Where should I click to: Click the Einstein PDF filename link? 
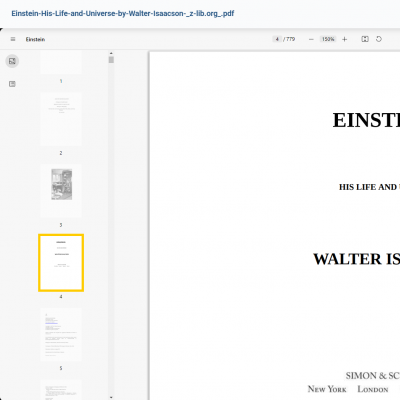(123, 14)
